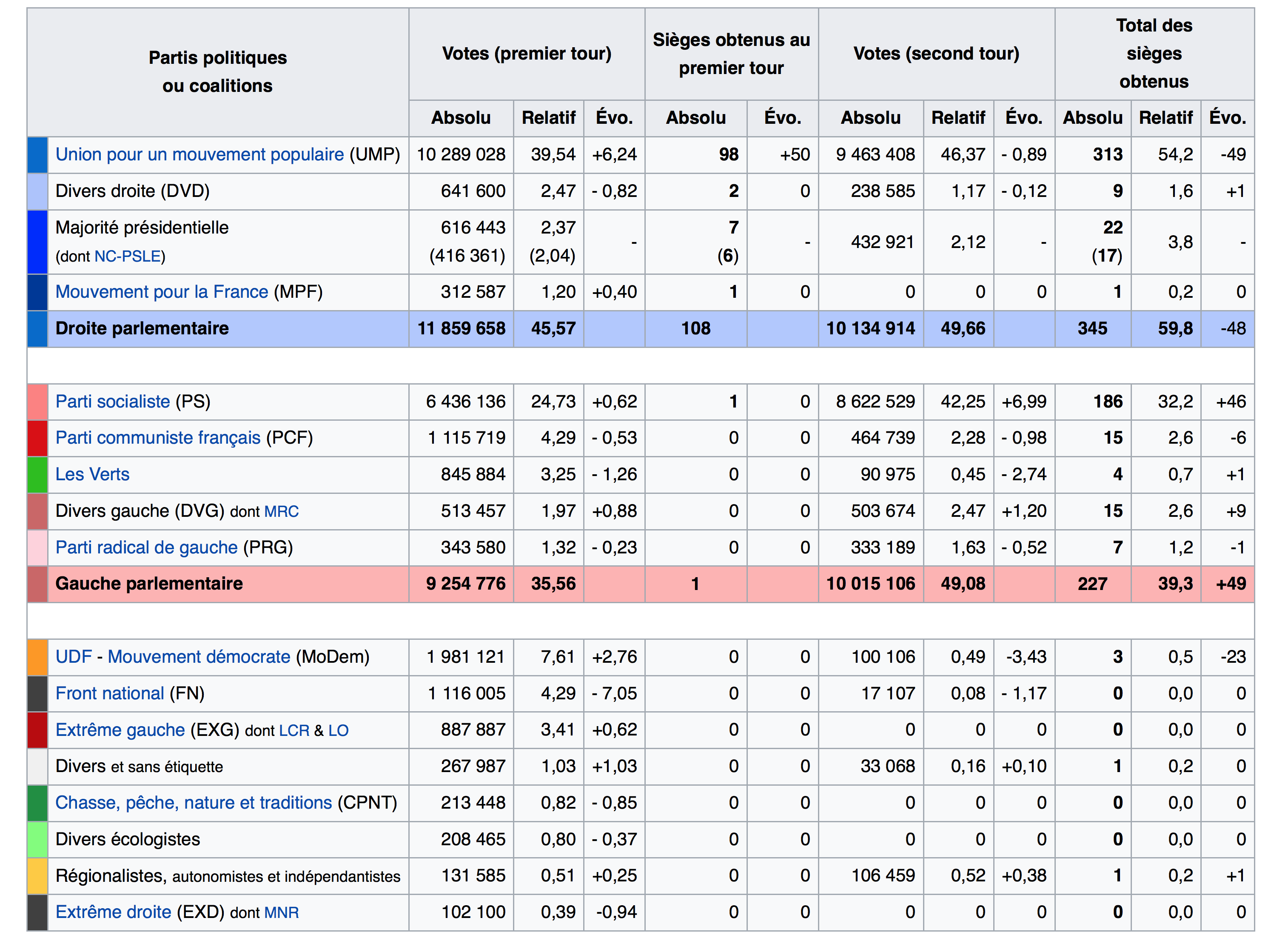This screenshot has height=952, width=1271.
Task: Open the Extrême droite link
Action: click(x=113, y=912)
